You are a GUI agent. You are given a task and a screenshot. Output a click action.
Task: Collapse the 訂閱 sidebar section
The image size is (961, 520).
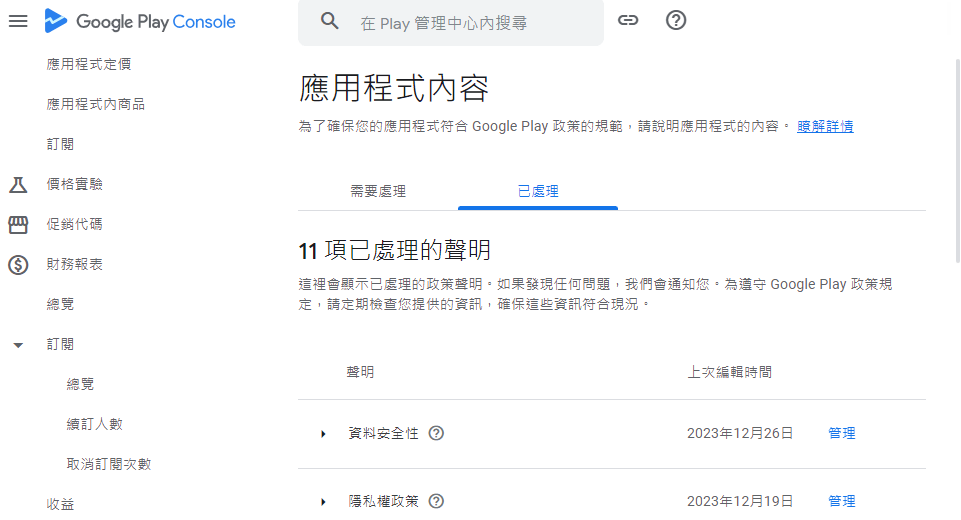coord(18,345)
